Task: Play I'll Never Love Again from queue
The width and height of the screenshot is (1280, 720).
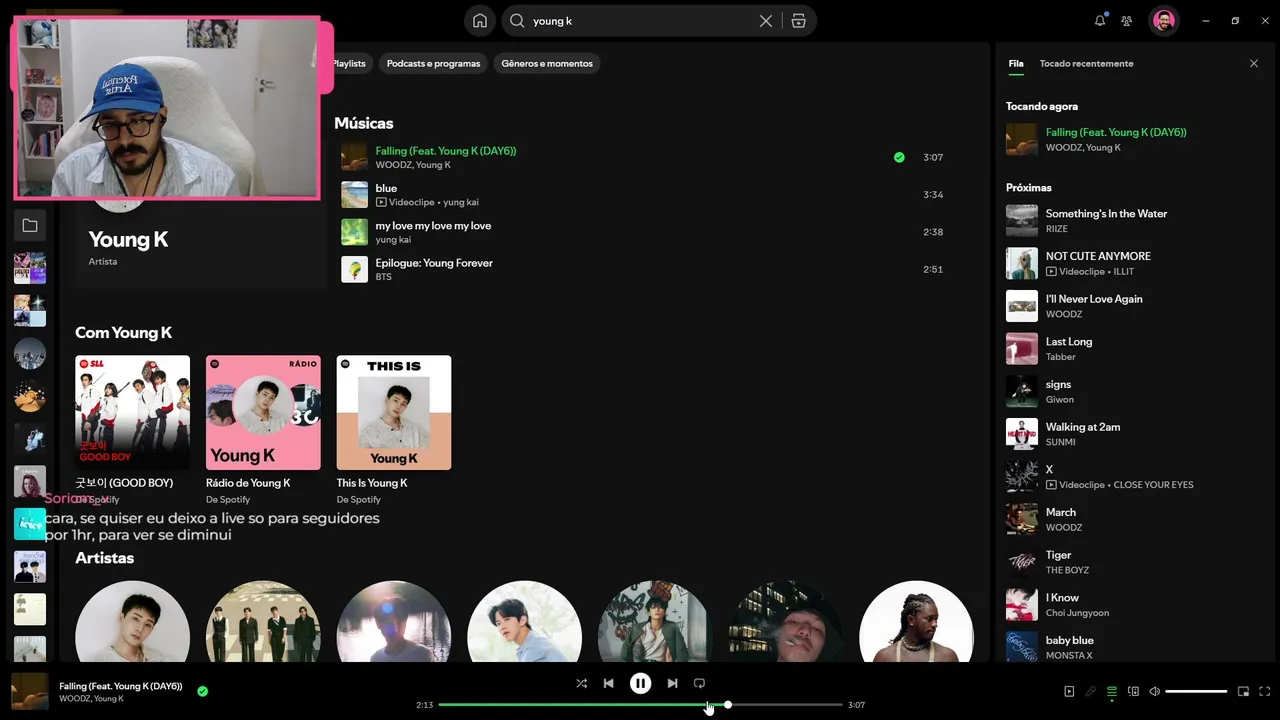Action: coord(1133,306)
